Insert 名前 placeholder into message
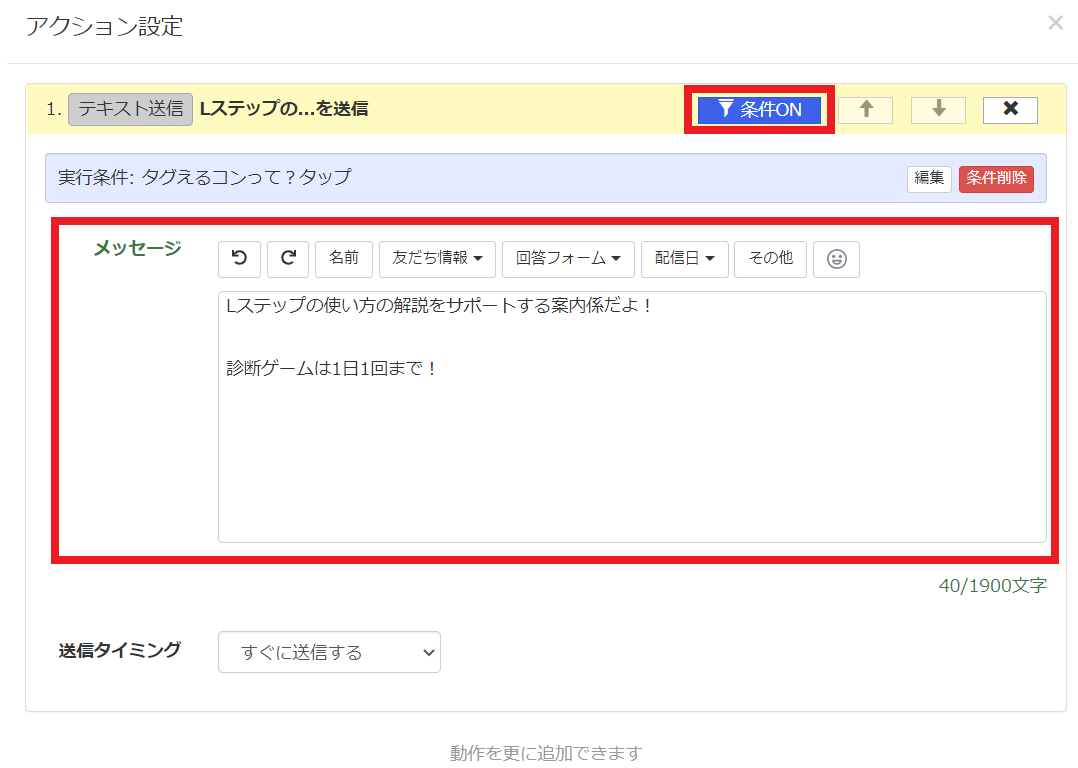This screenshot has height=768, width=1078. click(344, 259)
